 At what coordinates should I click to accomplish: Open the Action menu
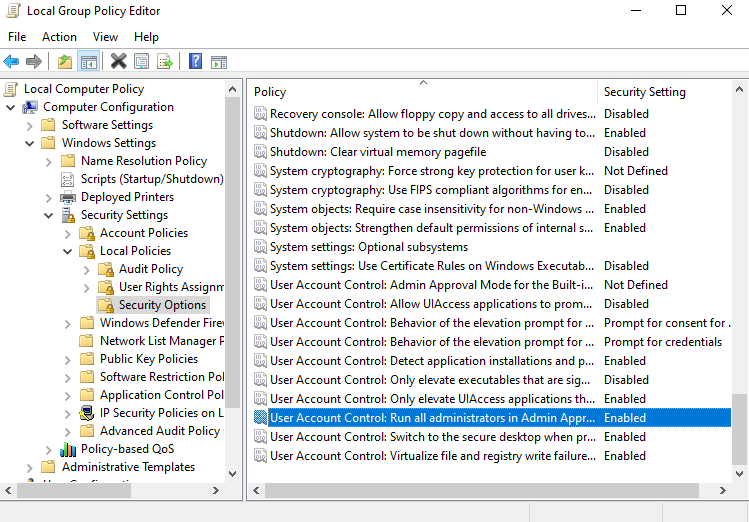[x=59, y=37]
